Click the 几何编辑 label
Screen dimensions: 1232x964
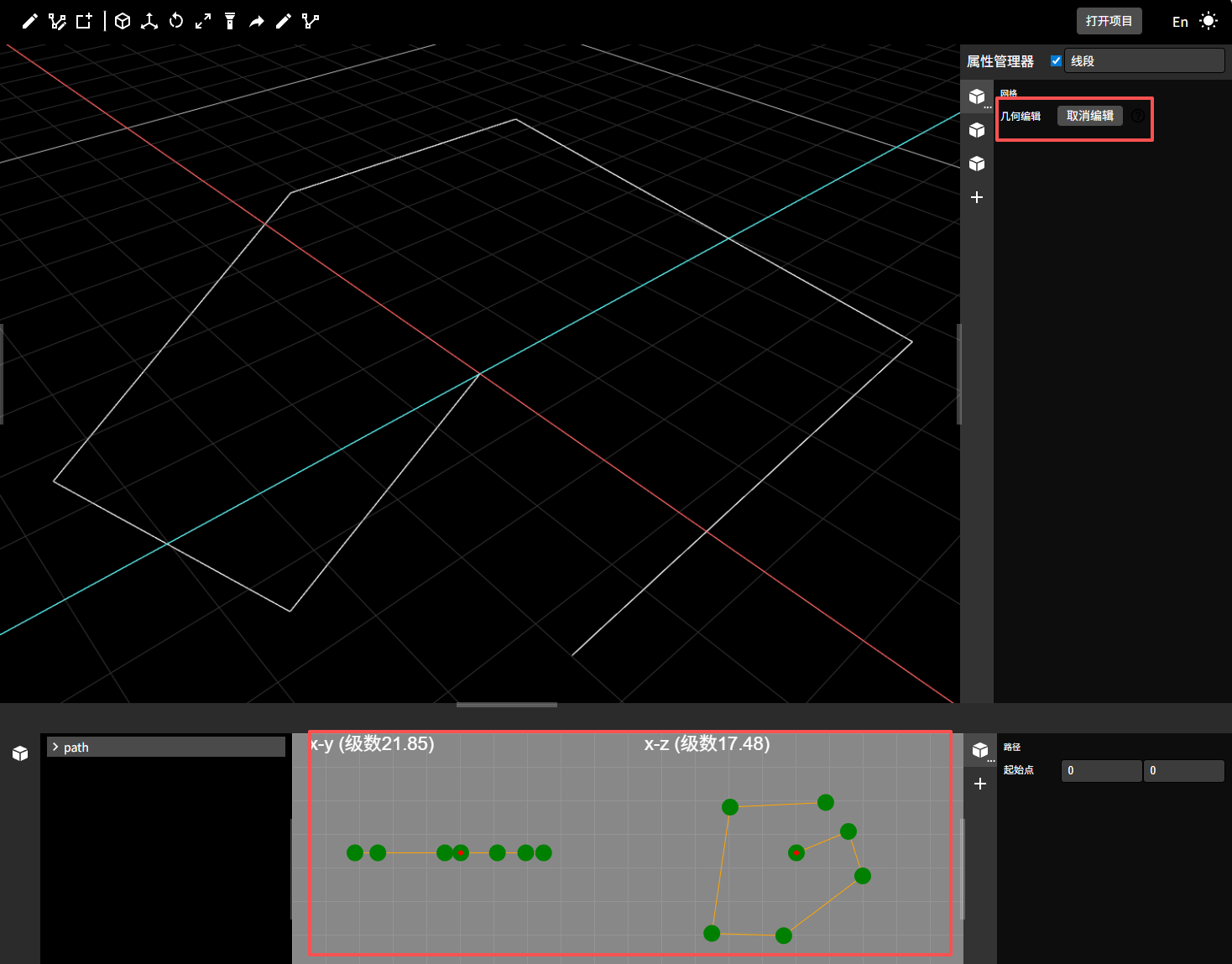click(1021, 117)
